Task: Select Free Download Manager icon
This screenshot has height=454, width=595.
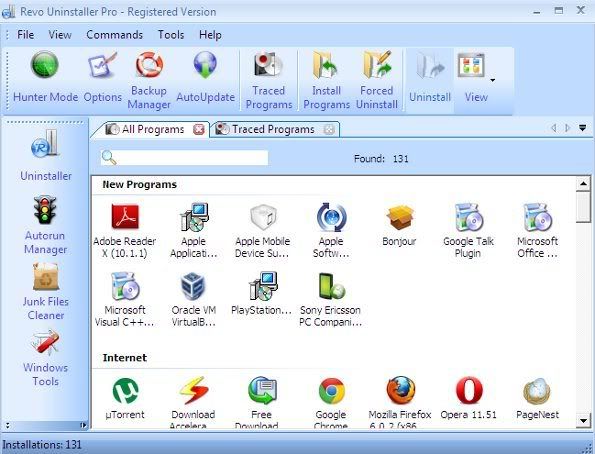Action: click(x=262, y=402)
